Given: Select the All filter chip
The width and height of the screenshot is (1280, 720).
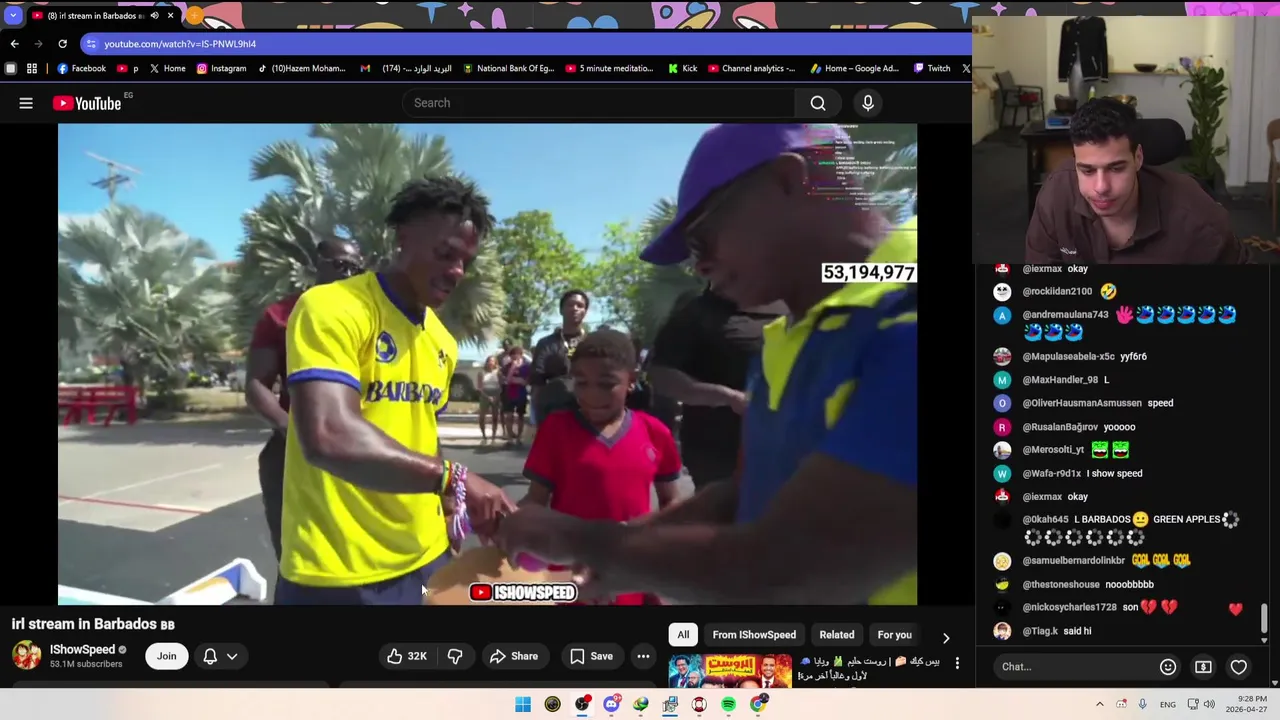Looking at the screenshot, I should tap(683, 635).
